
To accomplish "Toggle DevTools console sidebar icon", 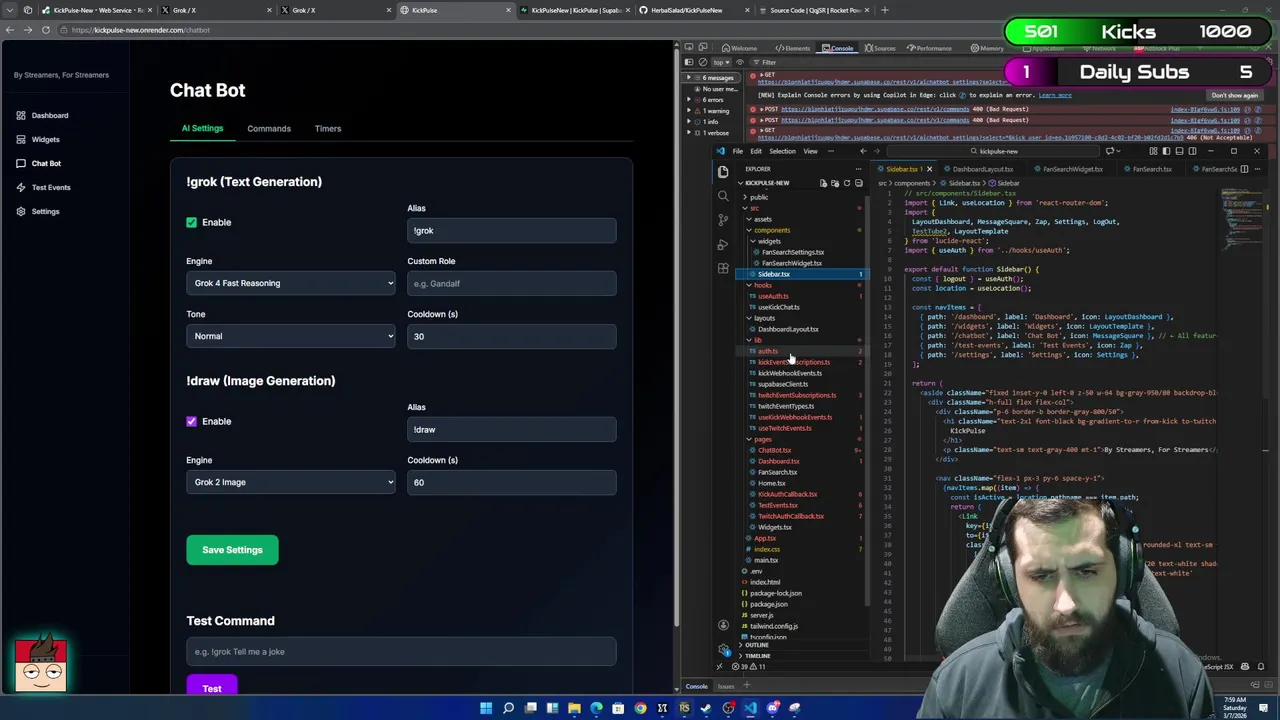I will pyautogui.click(x=688, y=62).
